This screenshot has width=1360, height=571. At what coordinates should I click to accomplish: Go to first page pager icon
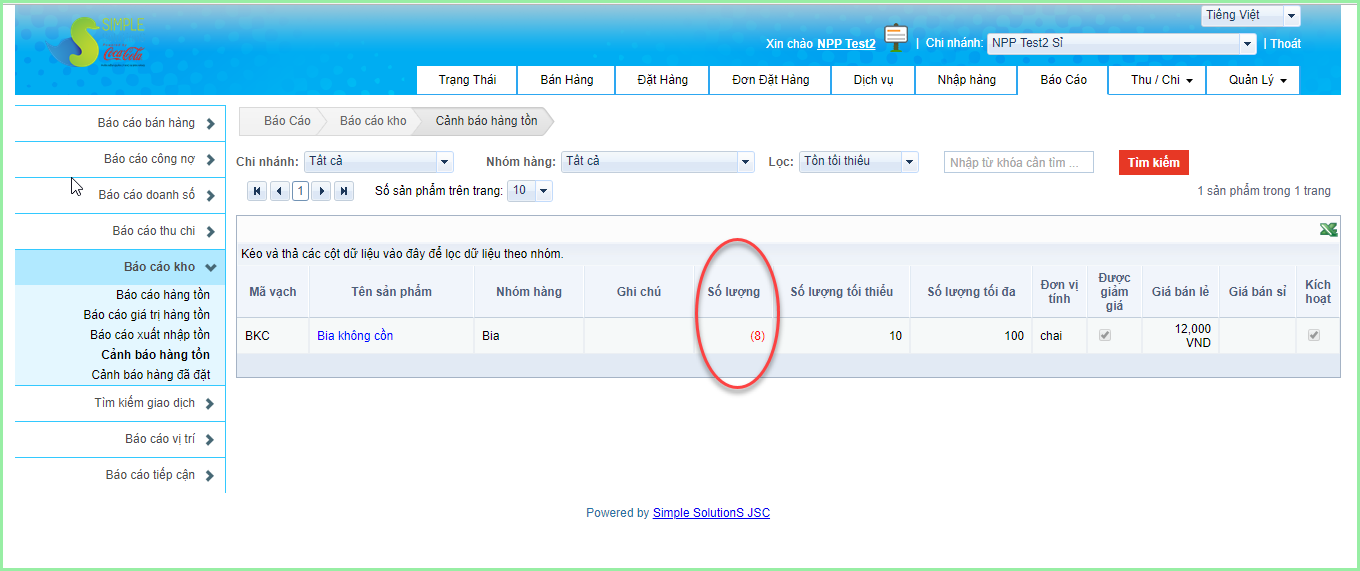(x=257, y=191)
